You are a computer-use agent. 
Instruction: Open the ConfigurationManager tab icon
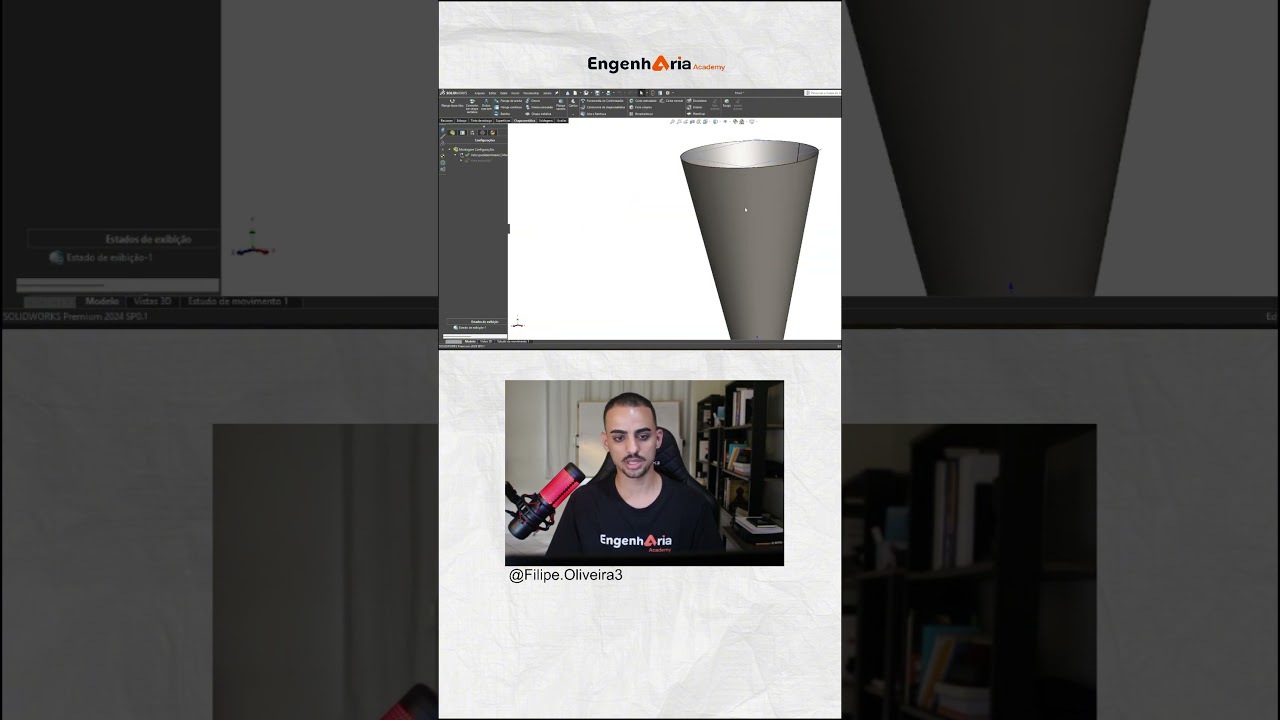pos(472,133)
